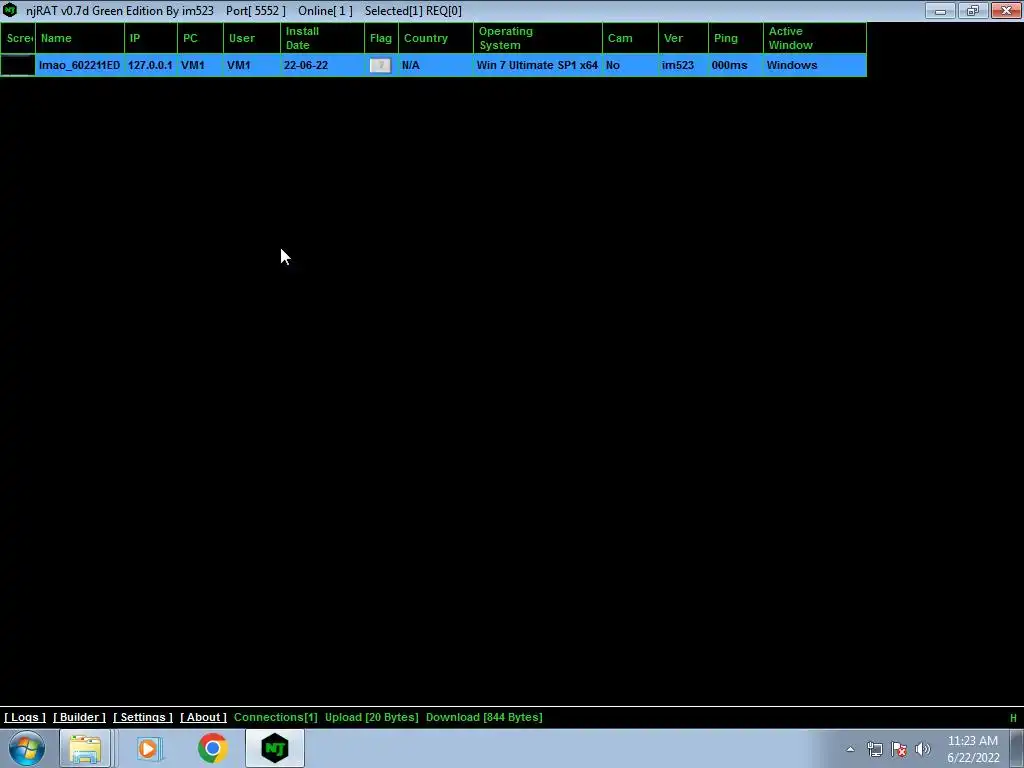Image resolution: width=1024 pixels, height=768 pixels.
Task: Click the Name column header
Action: [80, 38]
